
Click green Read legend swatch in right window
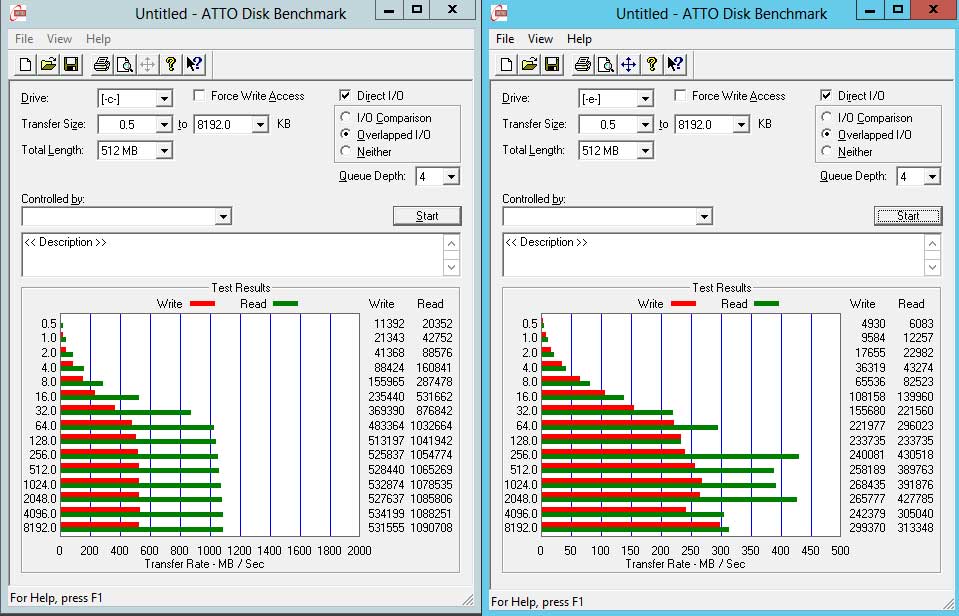click(x=766, y=303)
